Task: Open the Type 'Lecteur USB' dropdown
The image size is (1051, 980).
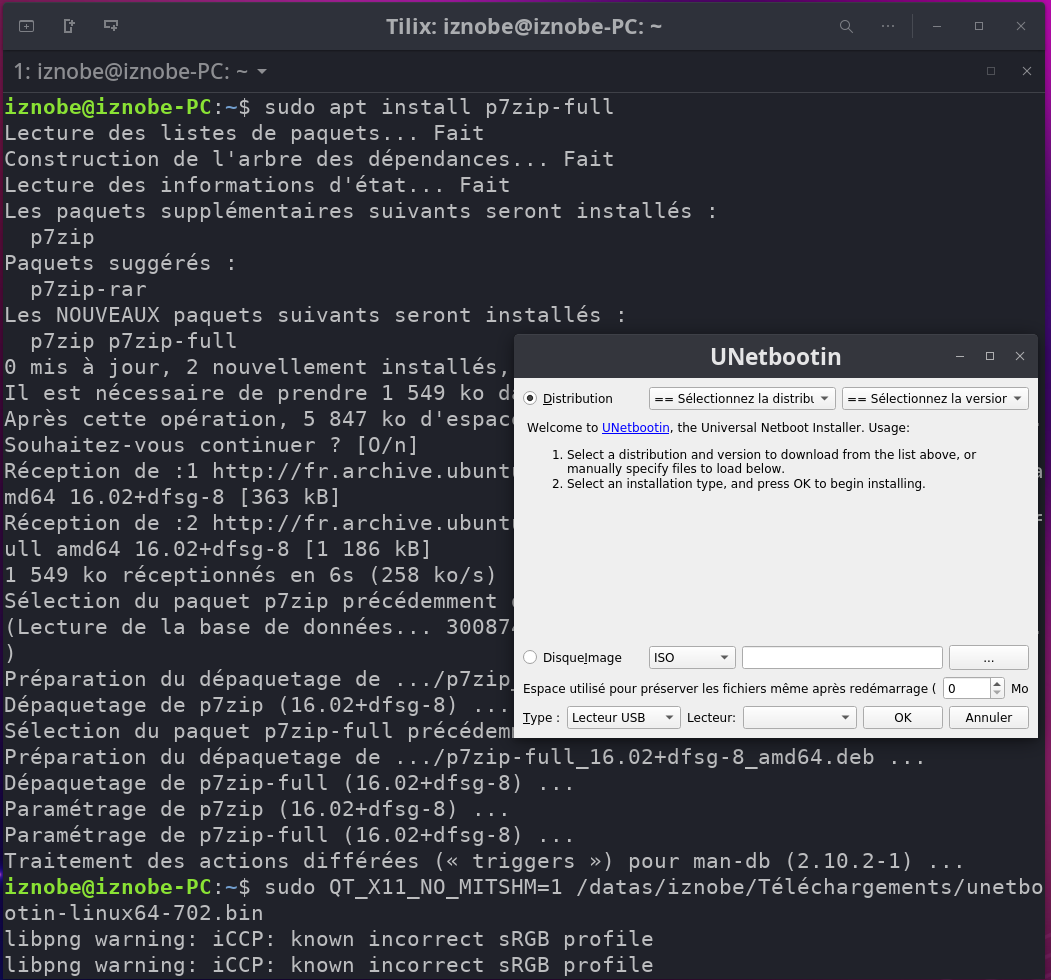Action: tap(623, 717)
